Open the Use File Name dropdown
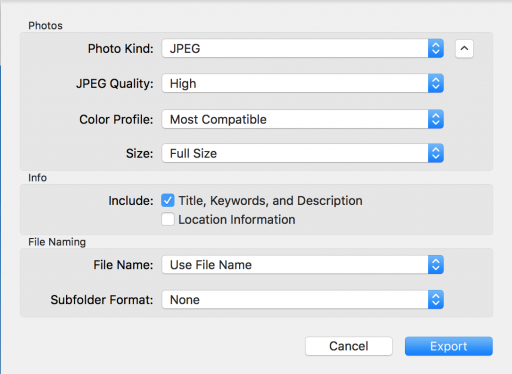Image resolution: width=512 pixels, height=374 pixels. click(x=303, y=265)
